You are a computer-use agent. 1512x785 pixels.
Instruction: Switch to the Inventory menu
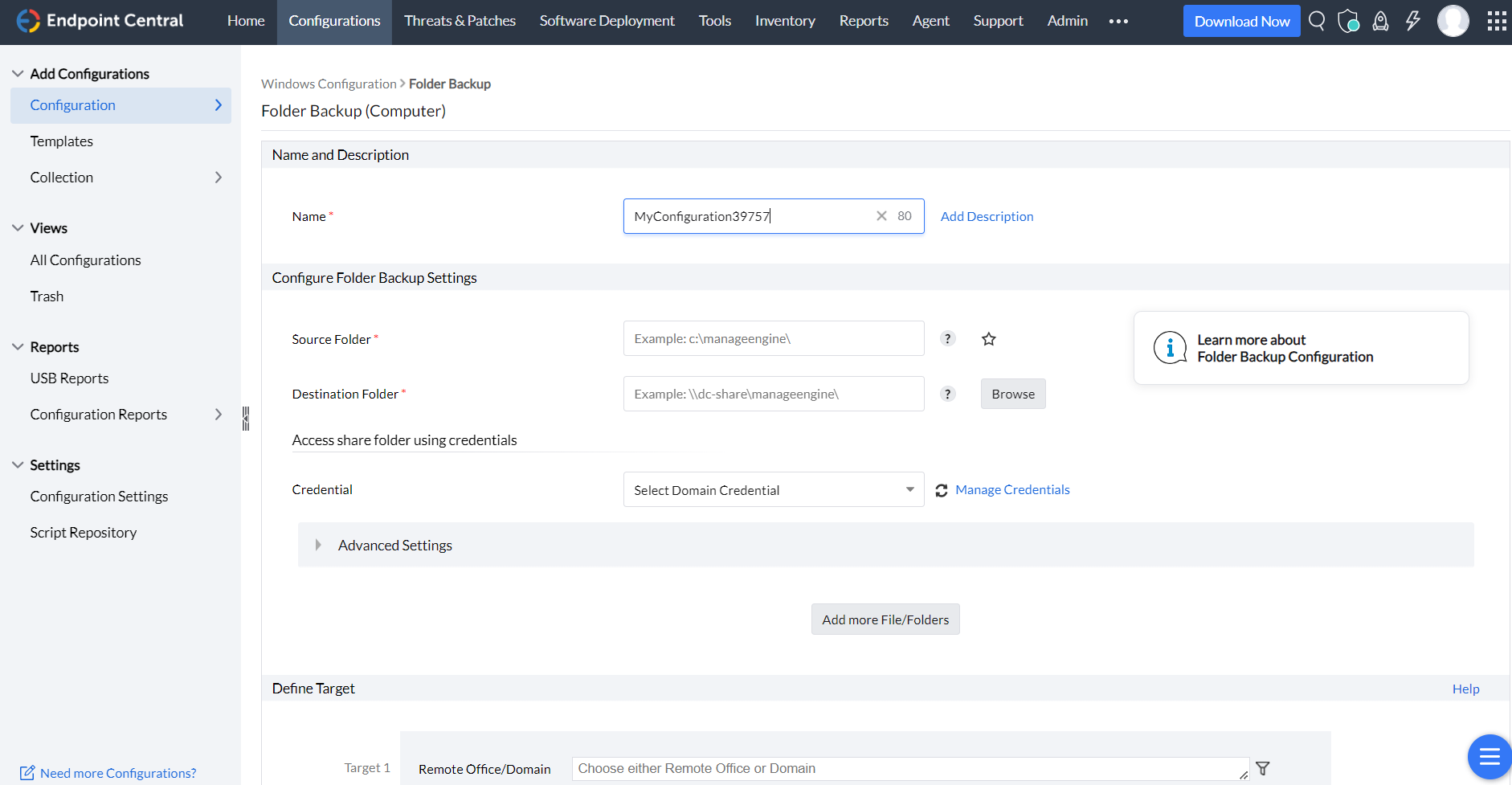point(784,21)
